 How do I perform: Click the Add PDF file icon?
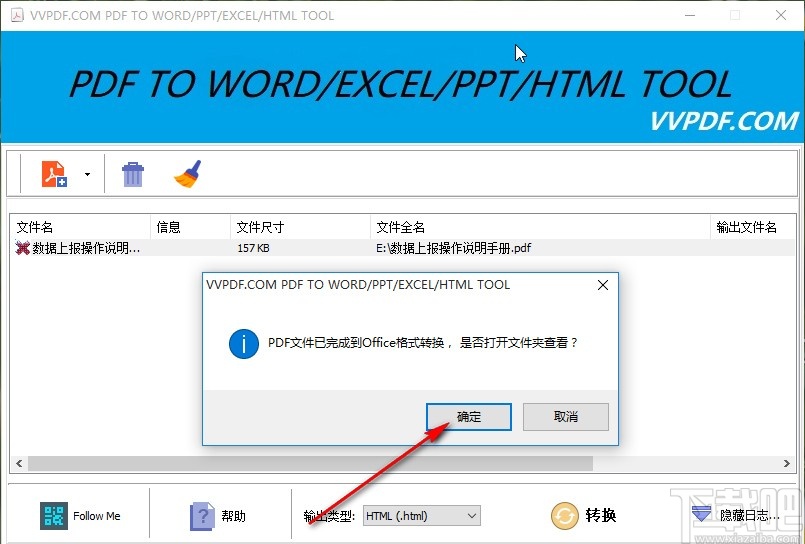point(54,174)
